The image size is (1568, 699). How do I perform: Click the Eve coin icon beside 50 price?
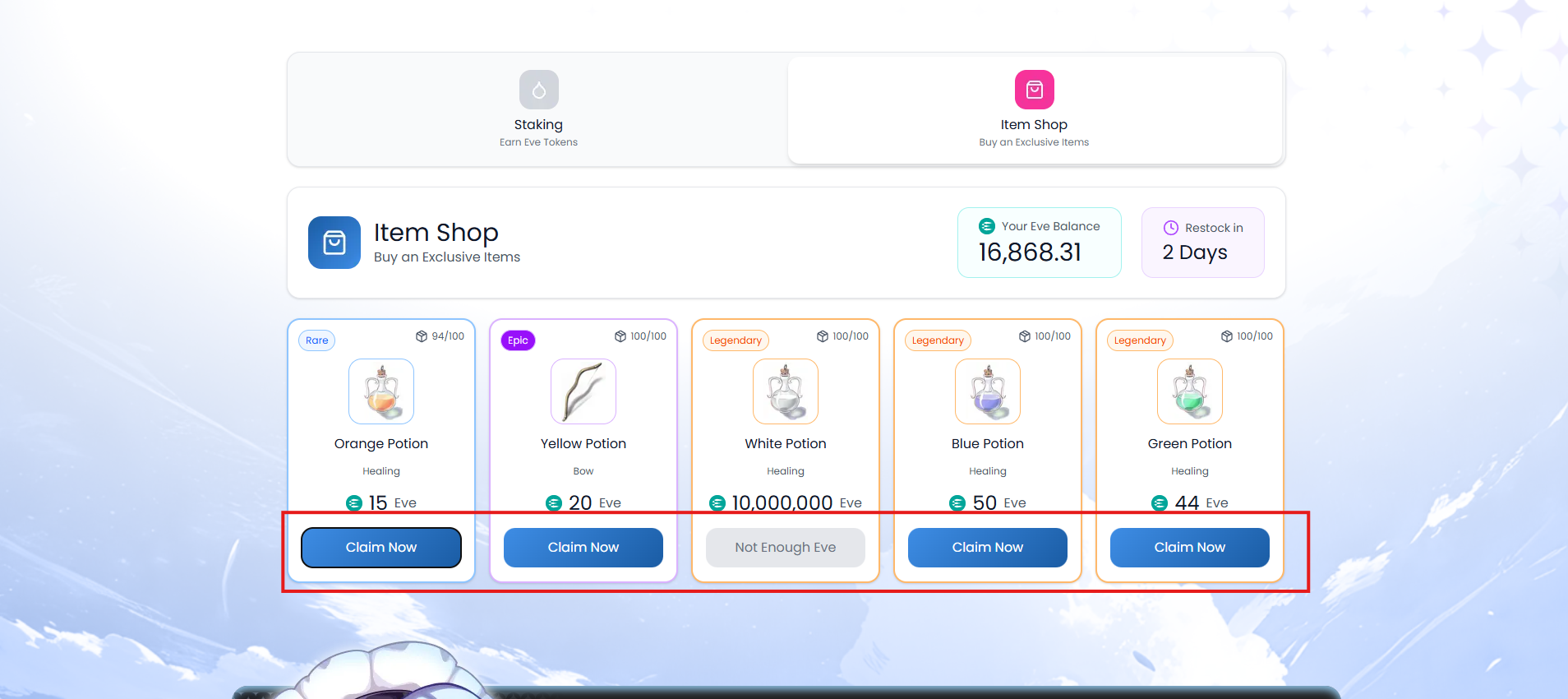coord(957,503)
